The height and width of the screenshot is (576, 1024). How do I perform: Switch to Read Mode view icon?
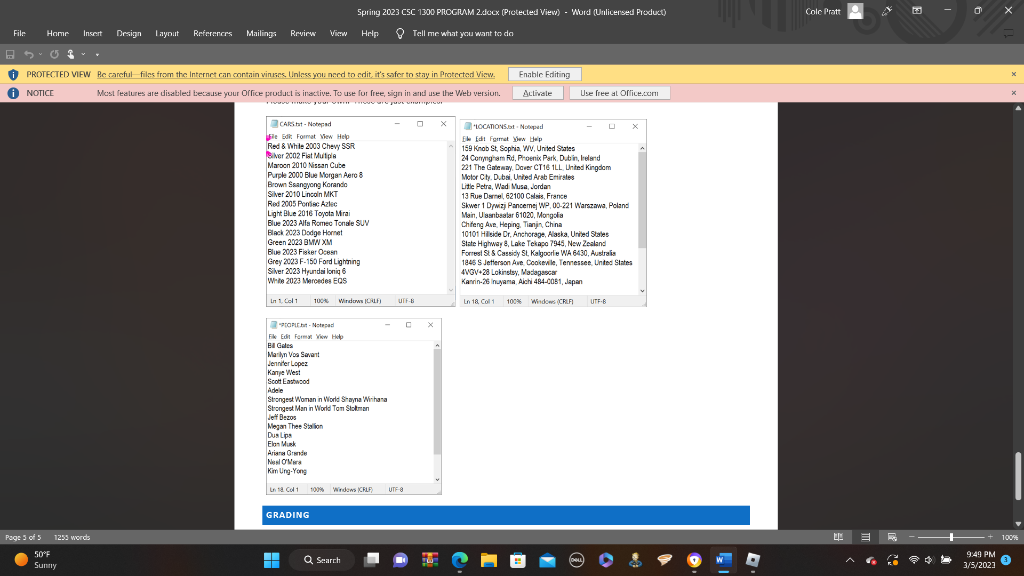(x=839, y=537)
